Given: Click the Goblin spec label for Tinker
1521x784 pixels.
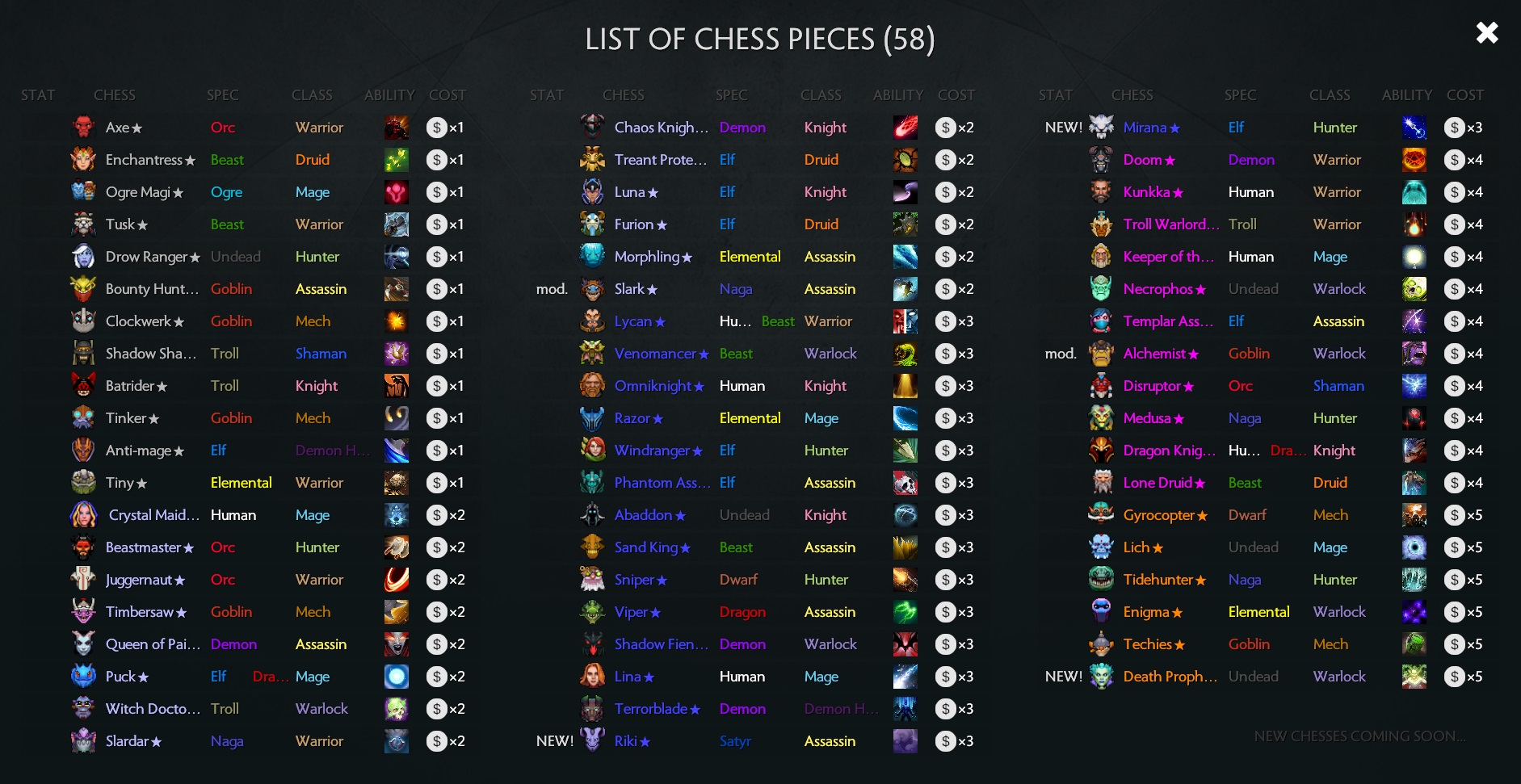Looking at the screenshot, I should [231, 418].
